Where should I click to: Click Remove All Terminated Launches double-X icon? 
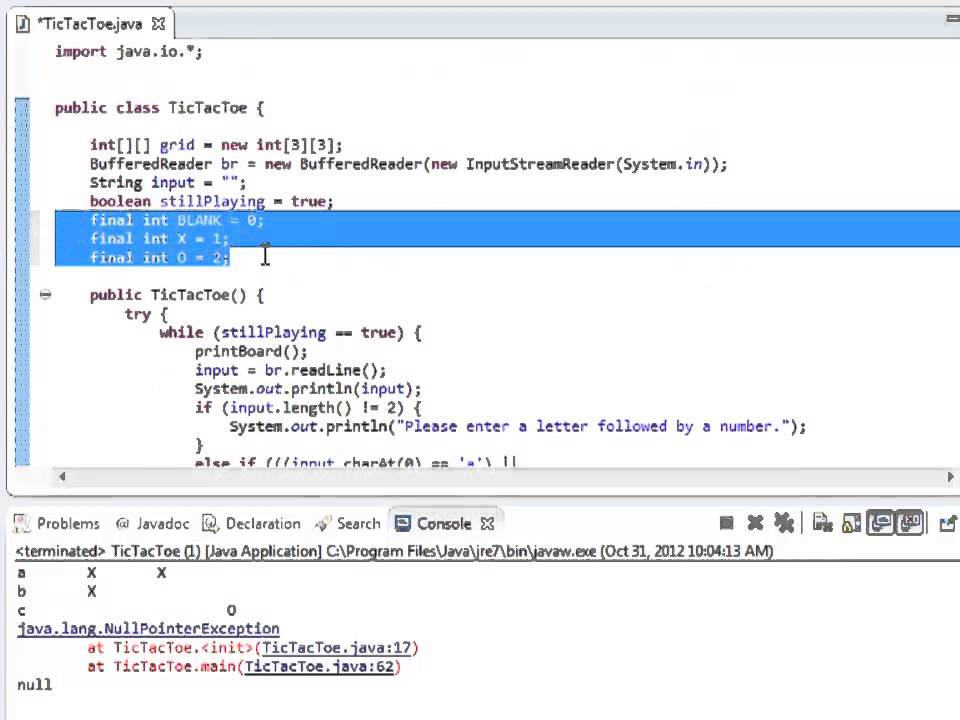click(784, 523)
